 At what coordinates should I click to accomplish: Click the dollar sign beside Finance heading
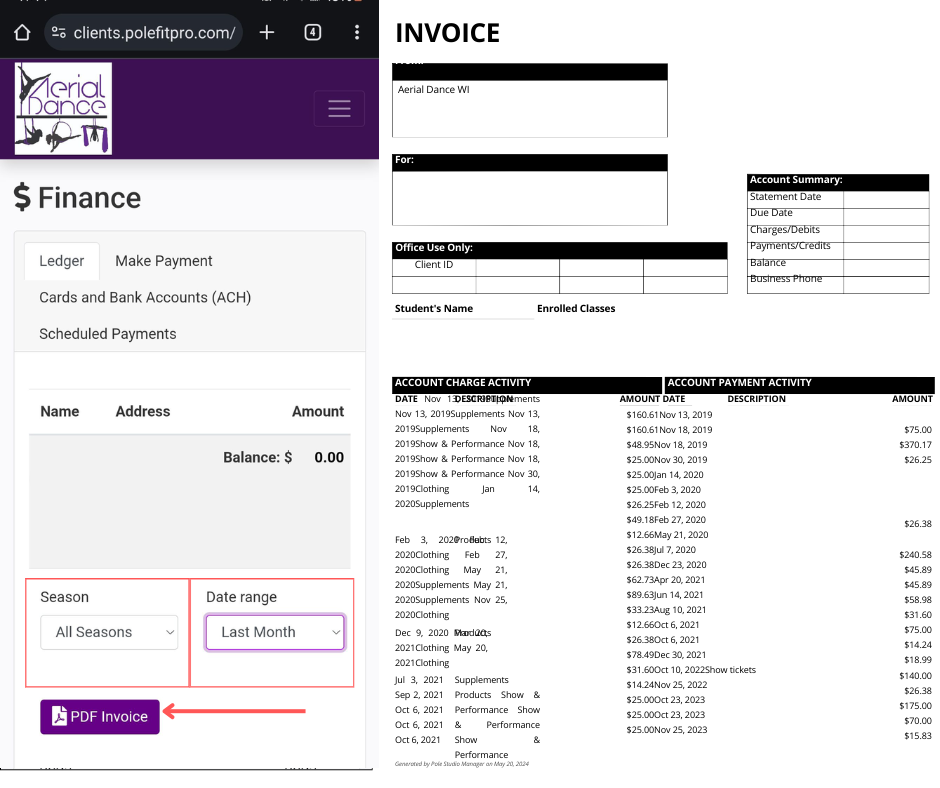pyautogui.click(x=22, y=198)
